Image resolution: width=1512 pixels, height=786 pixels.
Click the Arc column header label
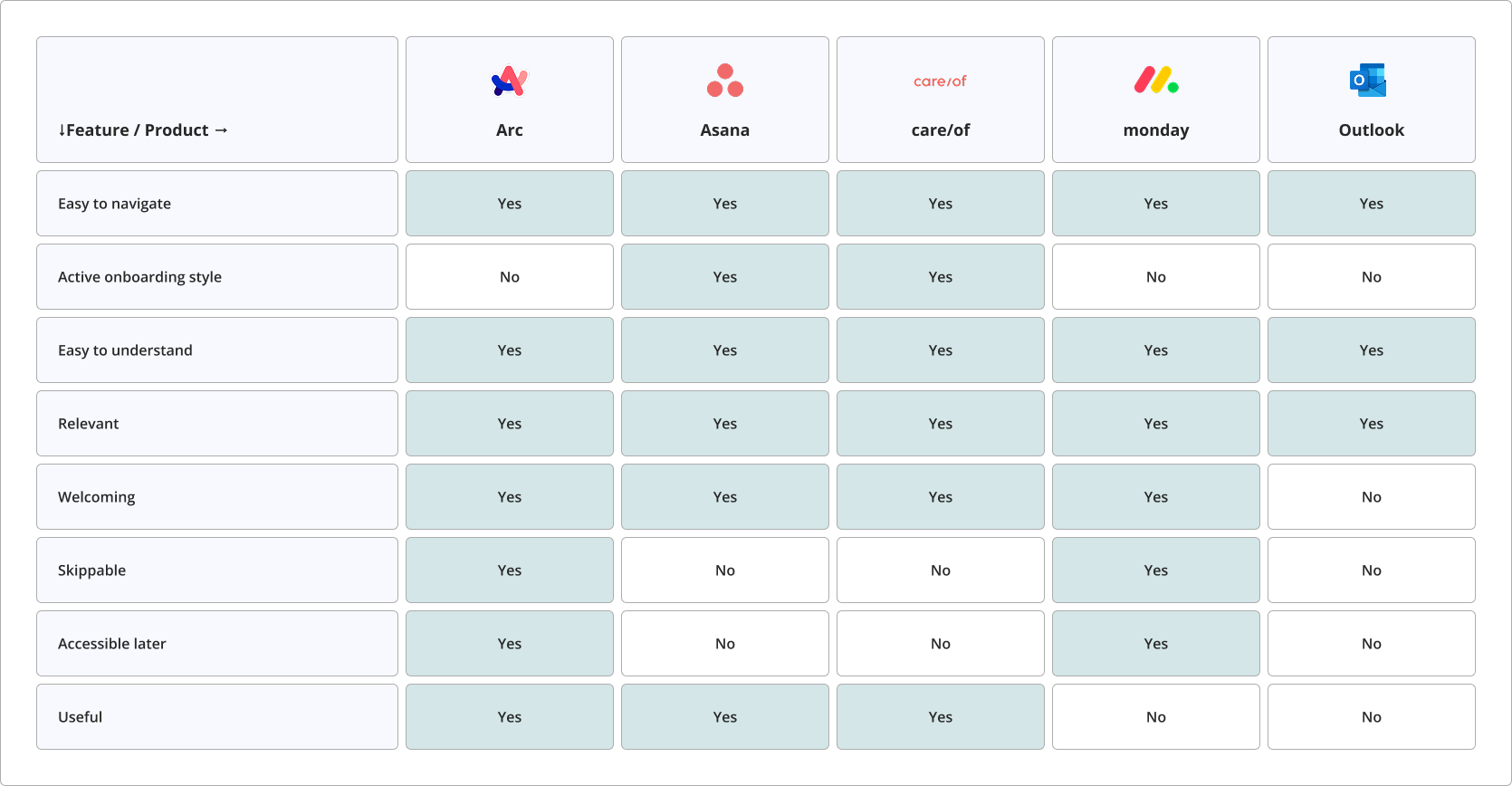[x=510, y=130]
